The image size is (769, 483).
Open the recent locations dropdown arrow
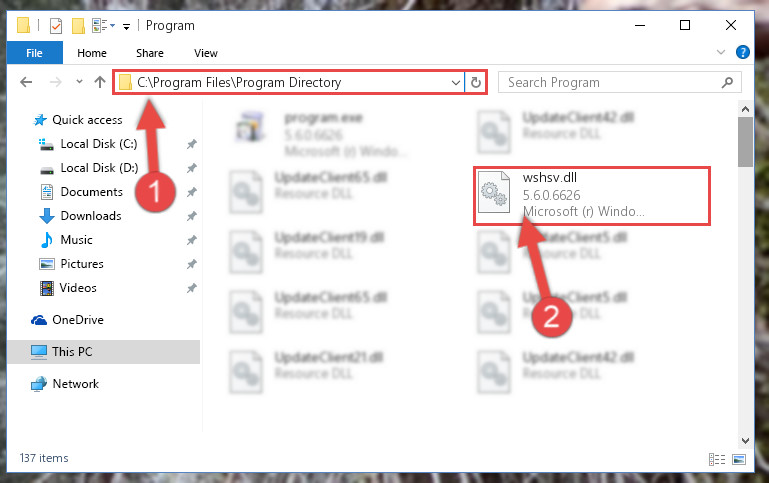79,82
